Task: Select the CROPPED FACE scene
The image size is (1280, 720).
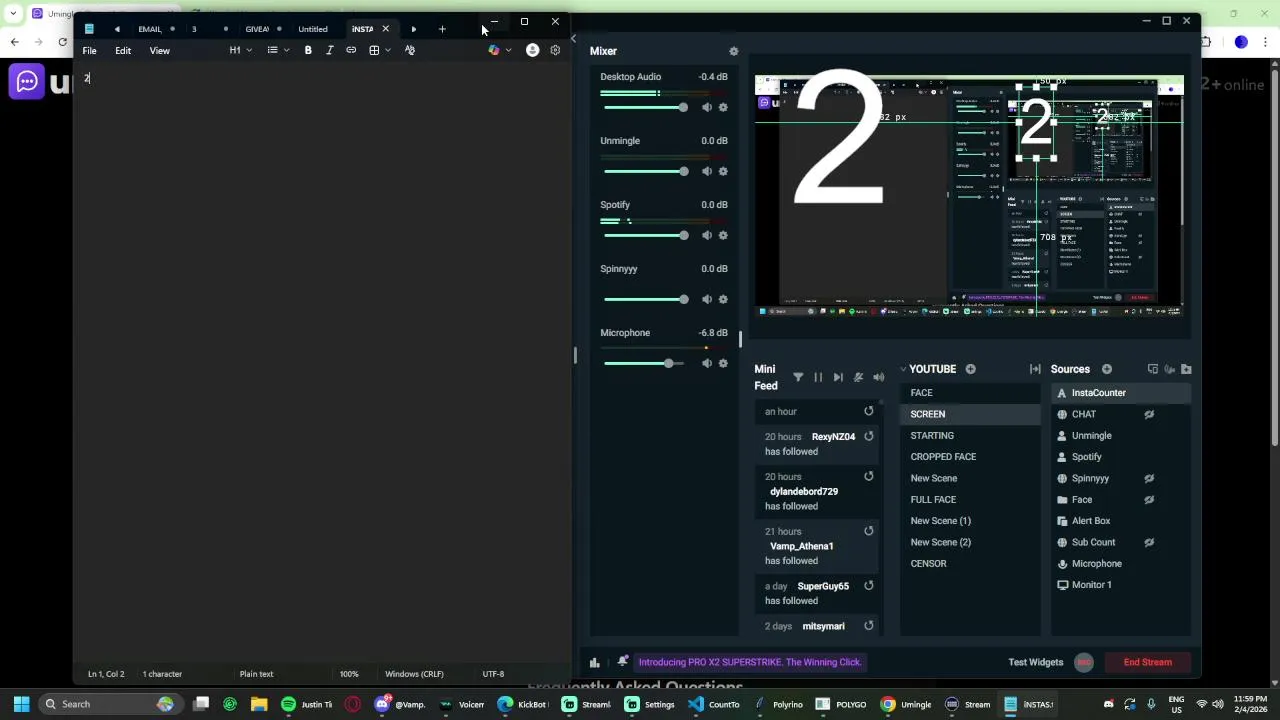Action: pyautogui.click(x=970, y=457)
